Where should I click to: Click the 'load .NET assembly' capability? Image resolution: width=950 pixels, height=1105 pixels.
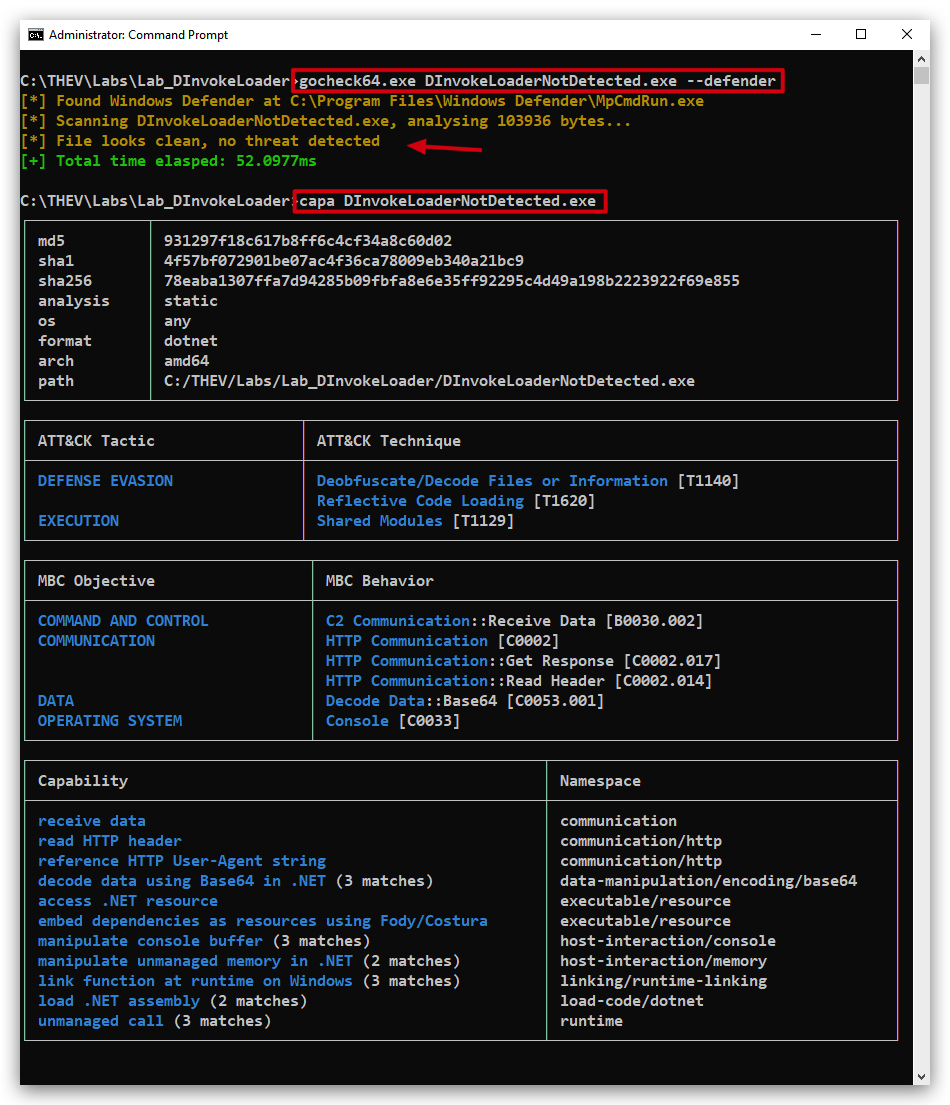point(119,1001)
